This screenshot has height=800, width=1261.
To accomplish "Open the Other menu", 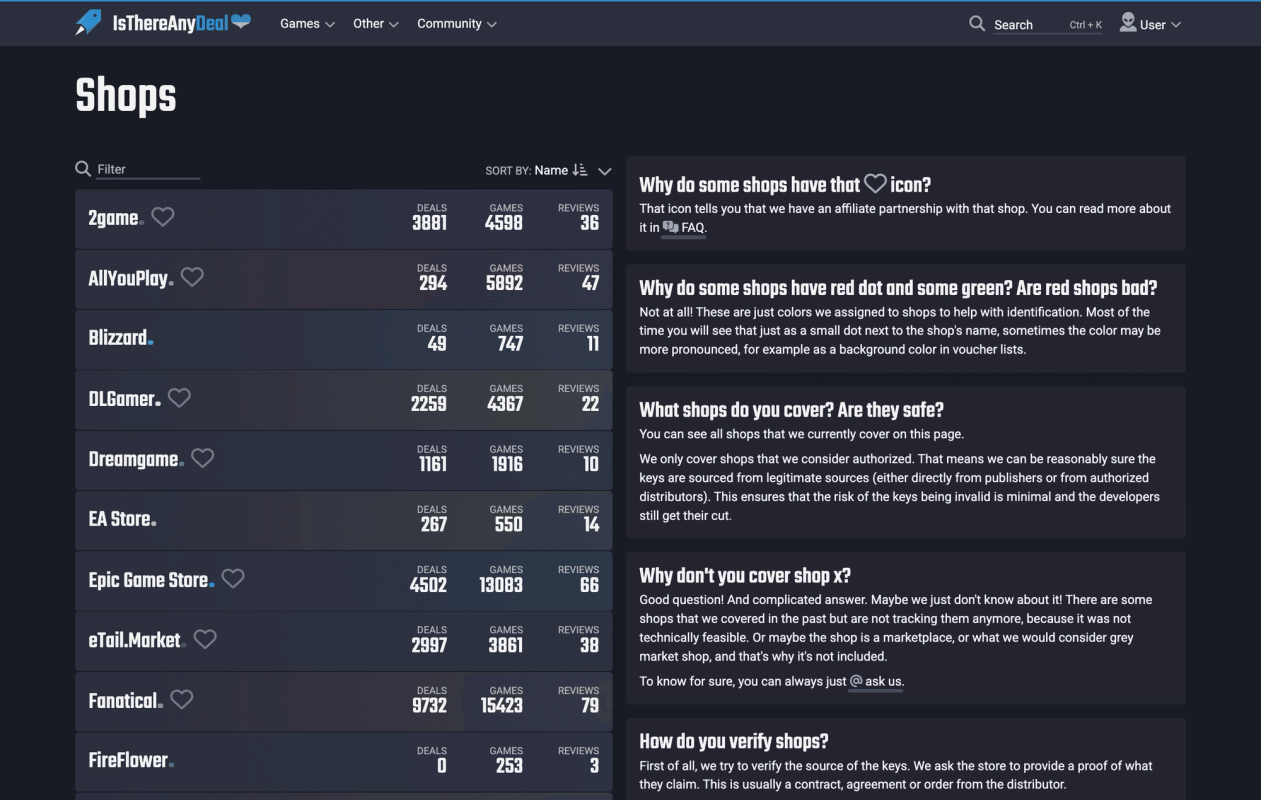I will 376,24.
